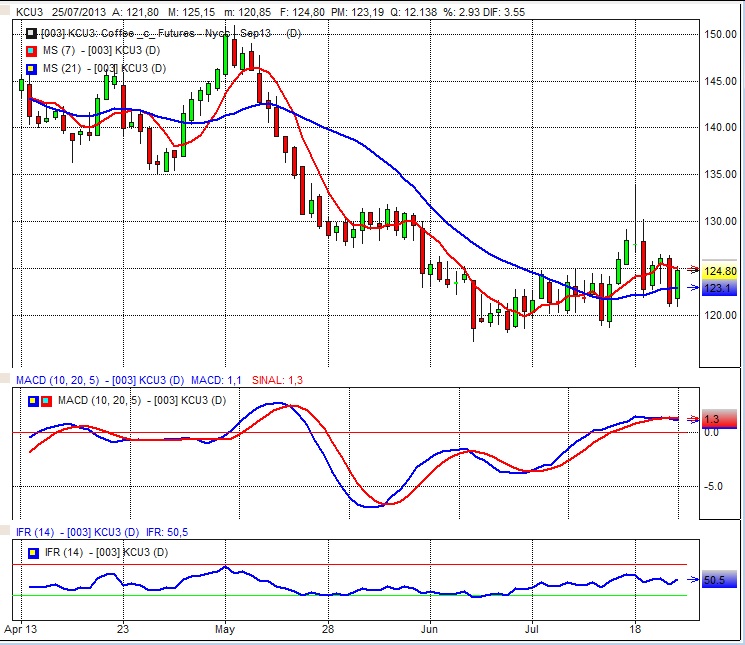
Task: Click the May date marker on time axis
Action: [x=224, y=630]
